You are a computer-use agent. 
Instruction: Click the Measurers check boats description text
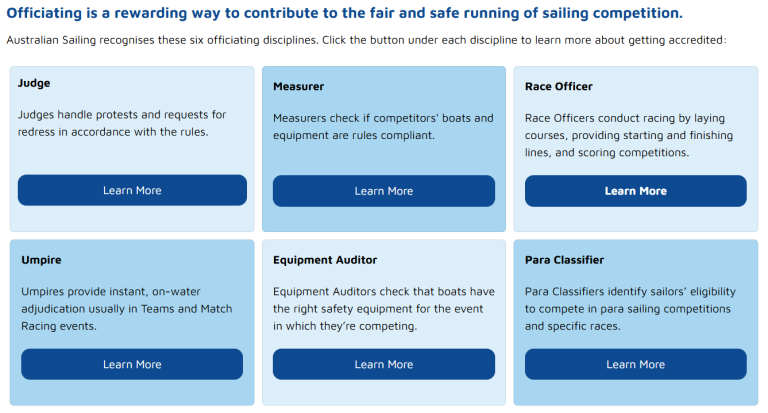[x=383, y=126]
